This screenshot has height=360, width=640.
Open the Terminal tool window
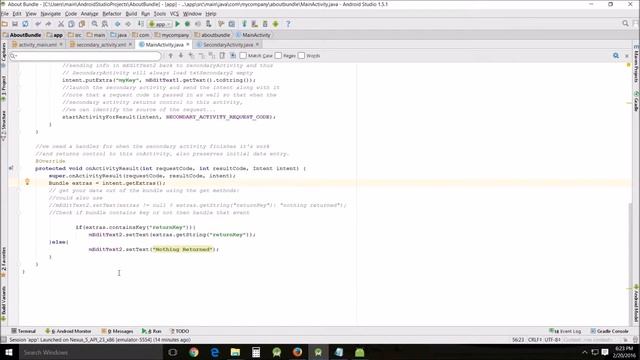click(x=24, y=331)
